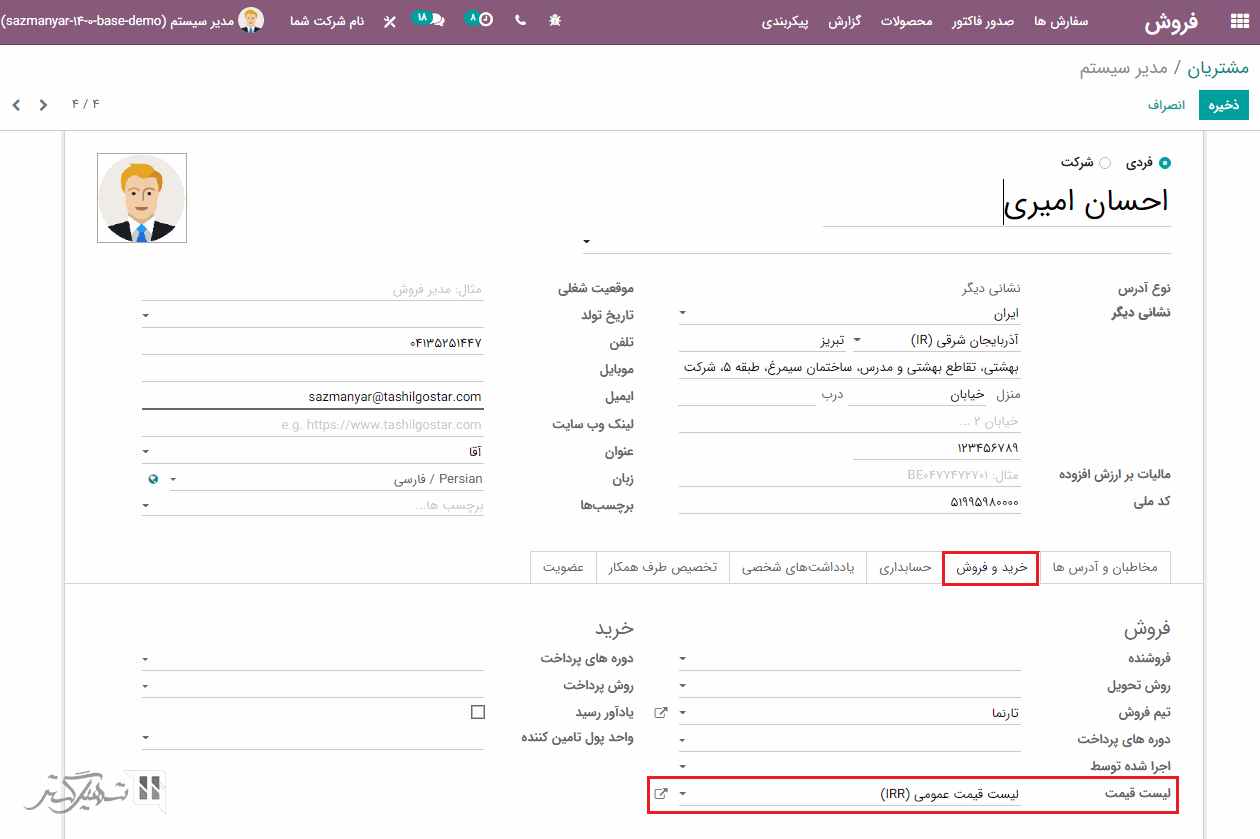Open external link for لیست قیمت
Image resolution: width=1260 pixels, height=839 pixels.
pyautogui.click(x=660, y=794)
